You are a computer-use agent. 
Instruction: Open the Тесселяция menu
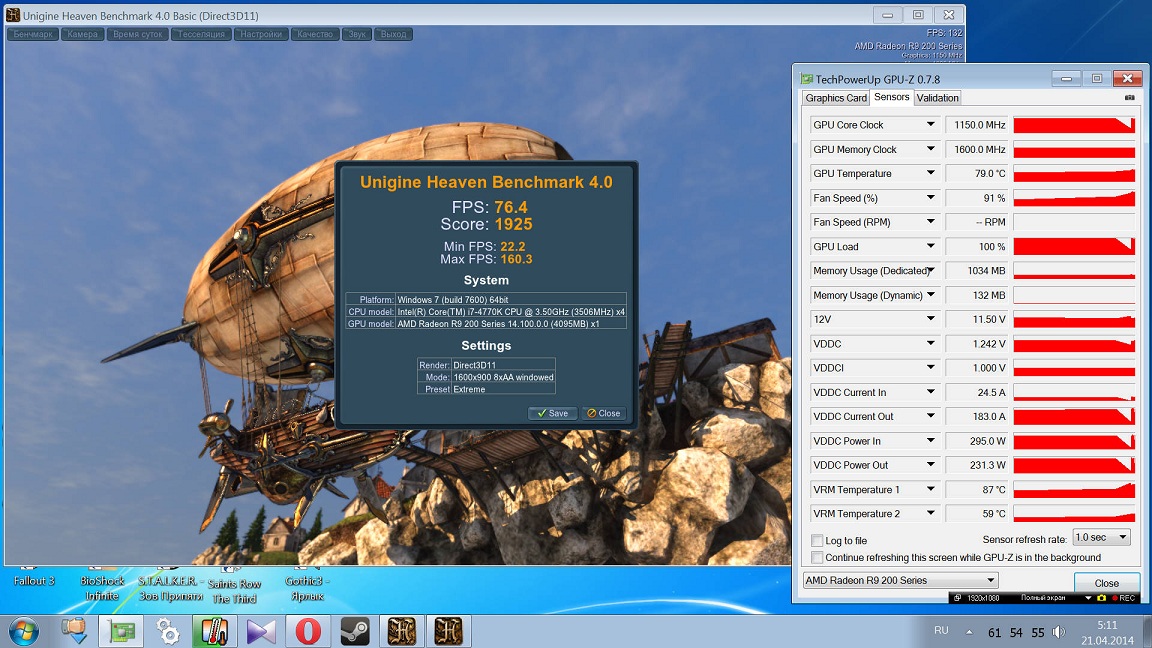(201, 34)
